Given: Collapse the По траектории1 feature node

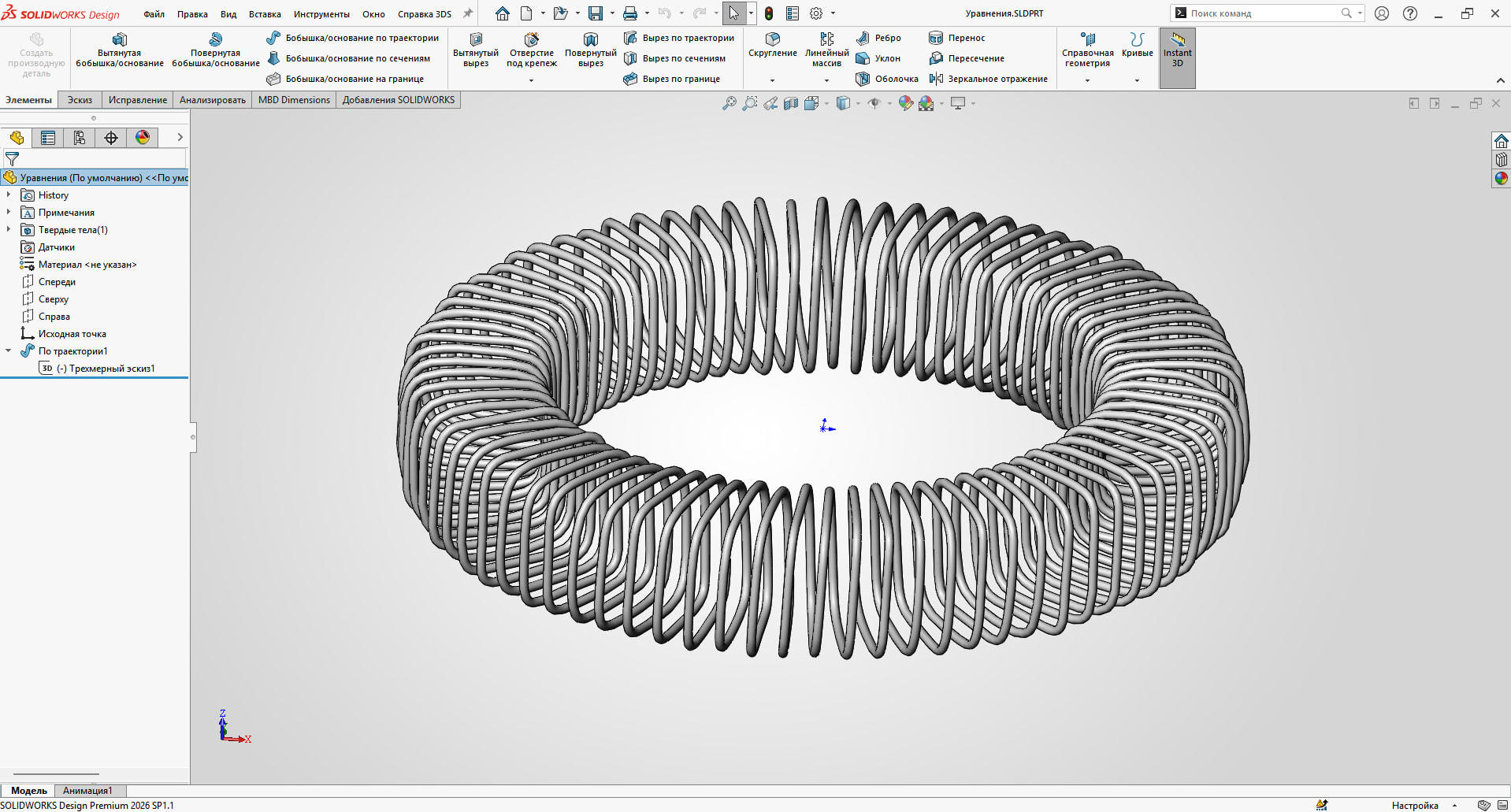Looking at the screenshot, I should point(9,351).
